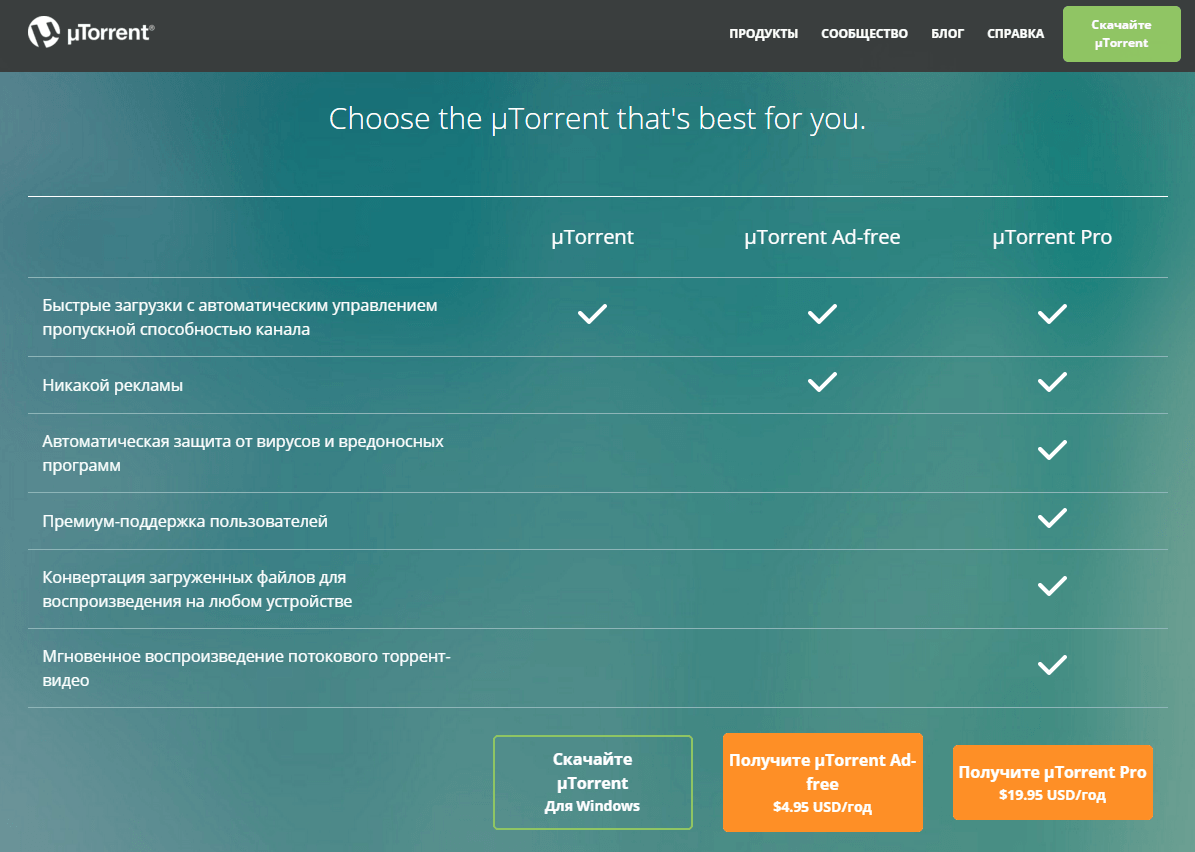Viewport: 1195px width, 852px height.
Task: Open the ПРОДУКТЫ menu
Action: tap(763, 34)
